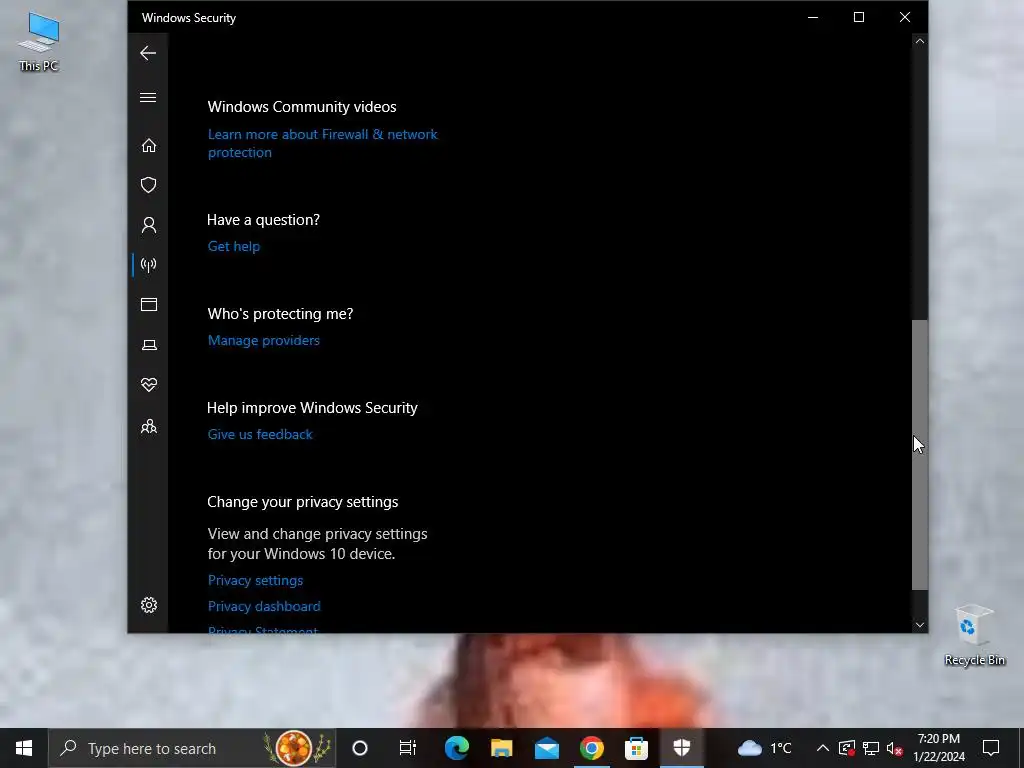Minimize the Windows Security window
This screenshot has width=1024, height=768.
(x=813, y=18)
